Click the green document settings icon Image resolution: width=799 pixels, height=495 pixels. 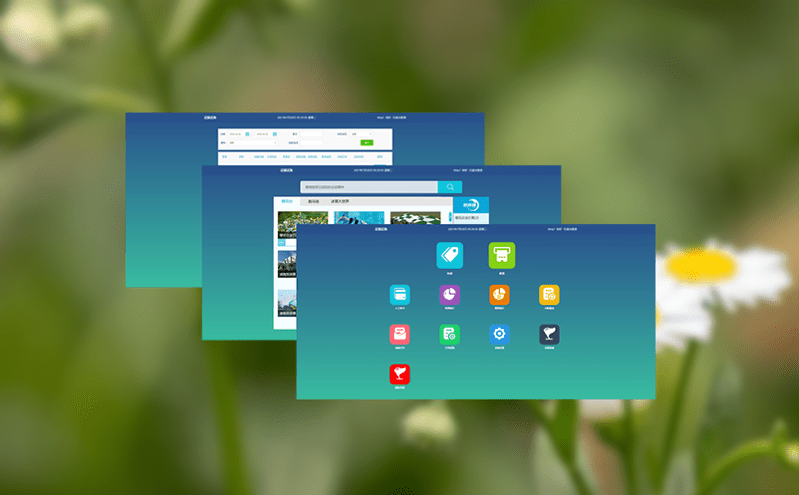(449, 335)
